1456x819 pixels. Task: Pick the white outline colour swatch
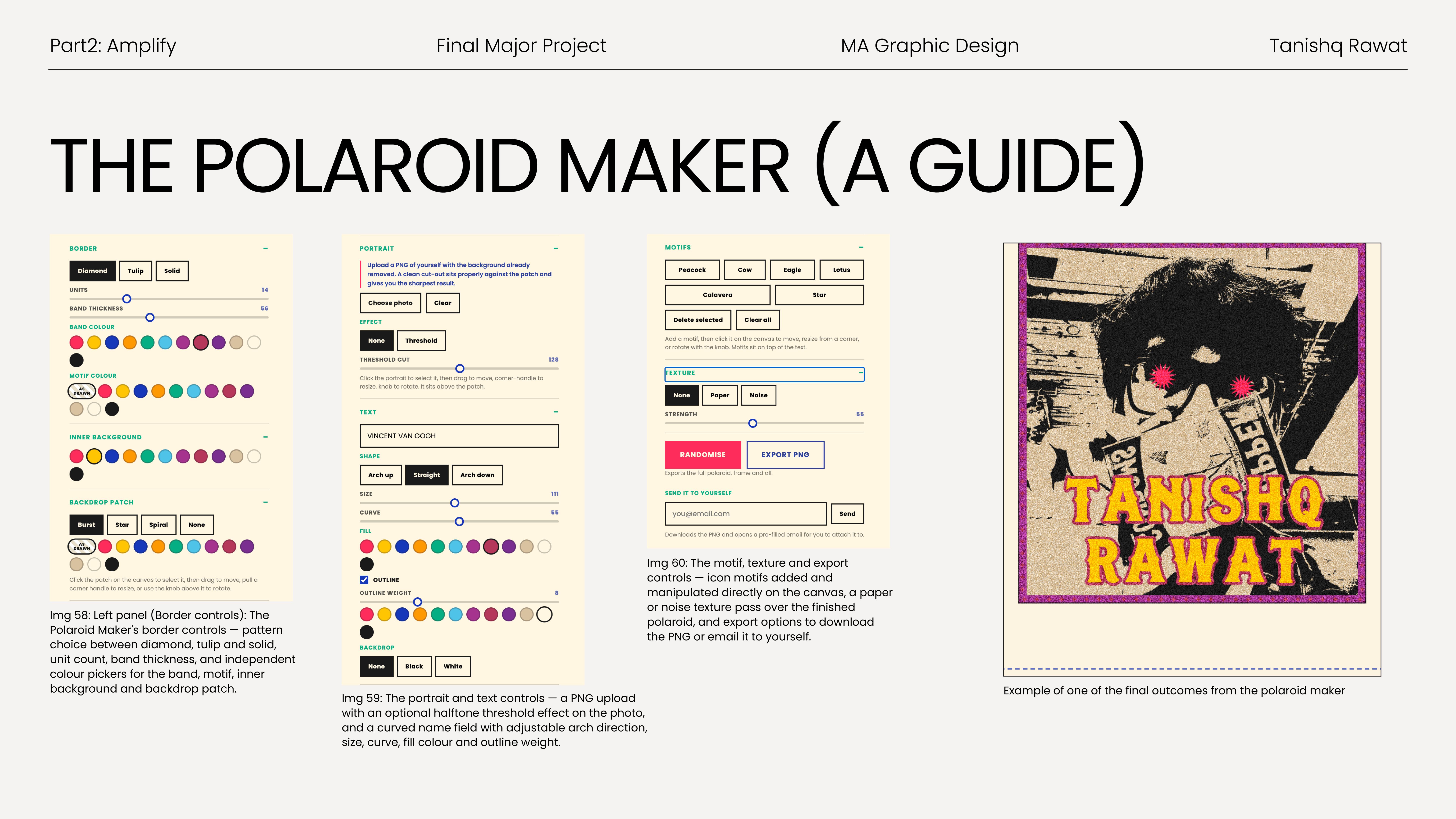544,614
